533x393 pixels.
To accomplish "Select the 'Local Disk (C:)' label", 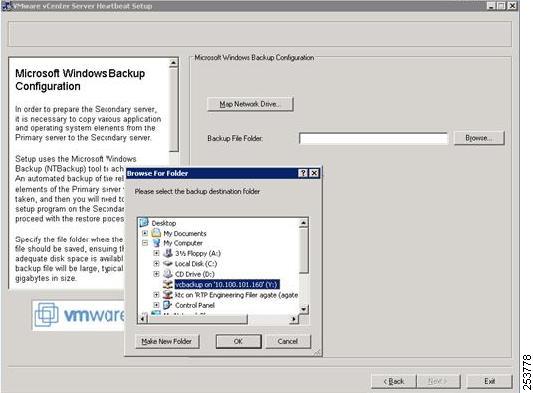I will [196, 264].
